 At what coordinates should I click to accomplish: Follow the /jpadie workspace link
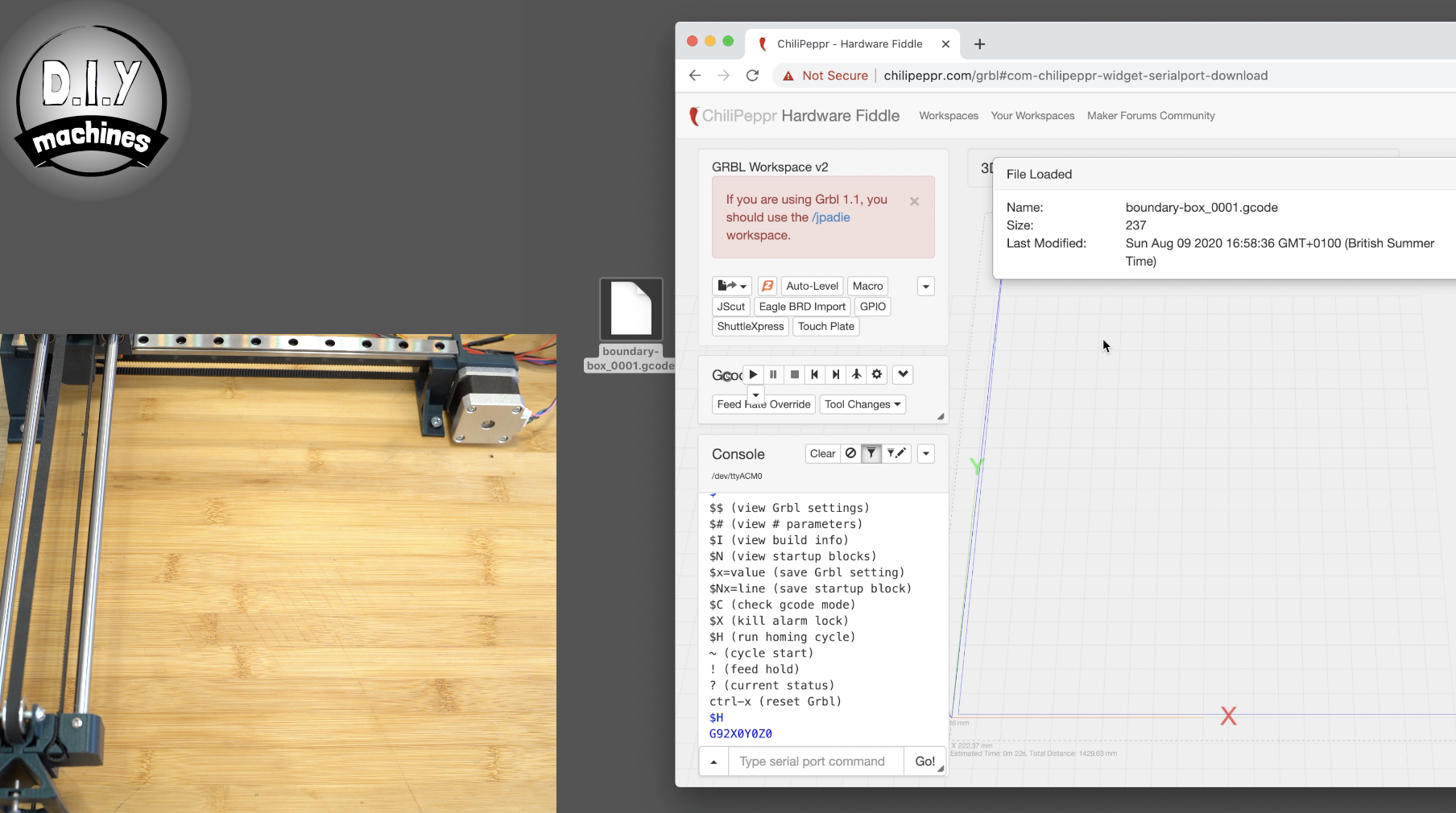831,217
